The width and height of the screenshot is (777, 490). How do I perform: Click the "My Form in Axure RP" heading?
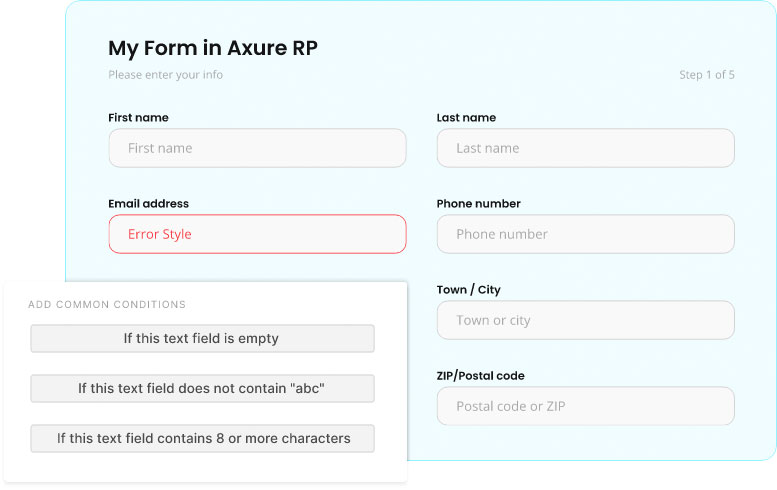tap(213, 49)
